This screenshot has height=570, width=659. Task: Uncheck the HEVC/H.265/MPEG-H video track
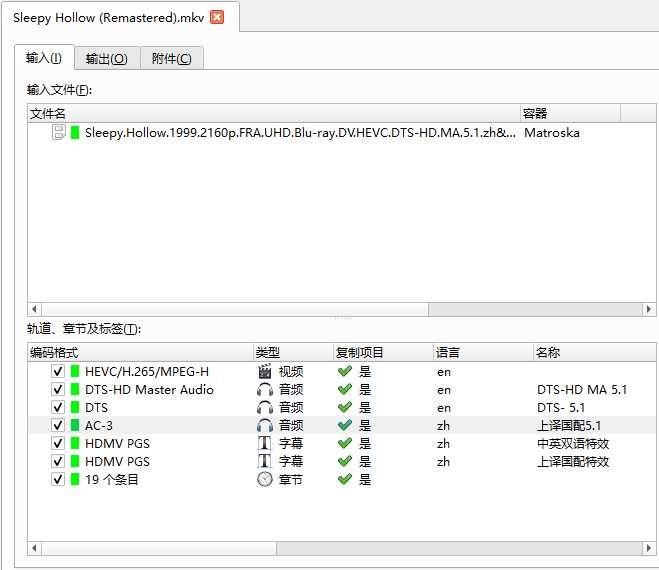58,371
